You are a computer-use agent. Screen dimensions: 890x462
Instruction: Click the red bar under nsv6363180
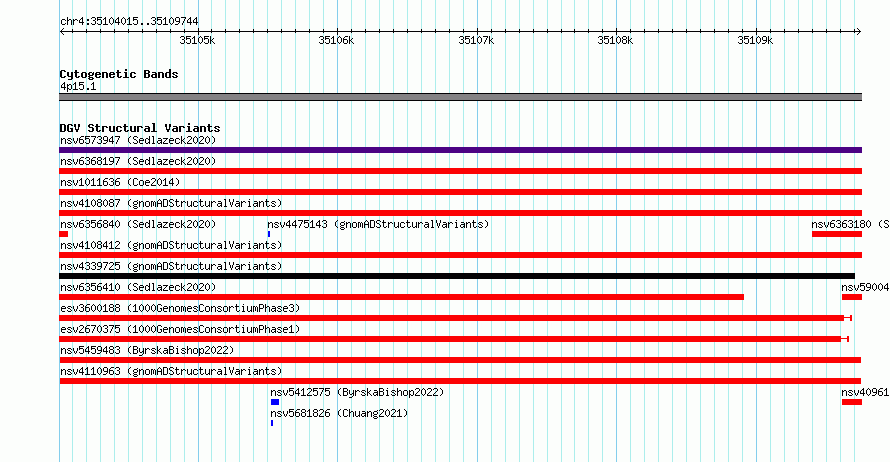click(837, 234)
